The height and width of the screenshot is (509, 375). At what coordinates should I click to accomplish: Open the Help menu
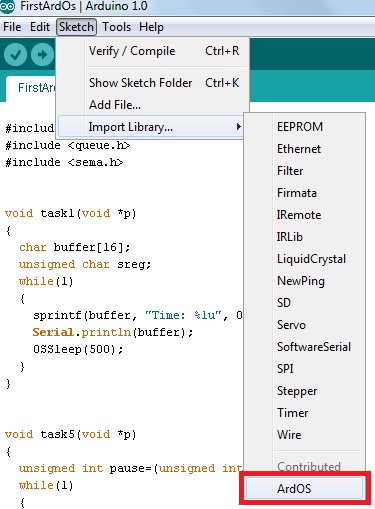click(151, 27)
